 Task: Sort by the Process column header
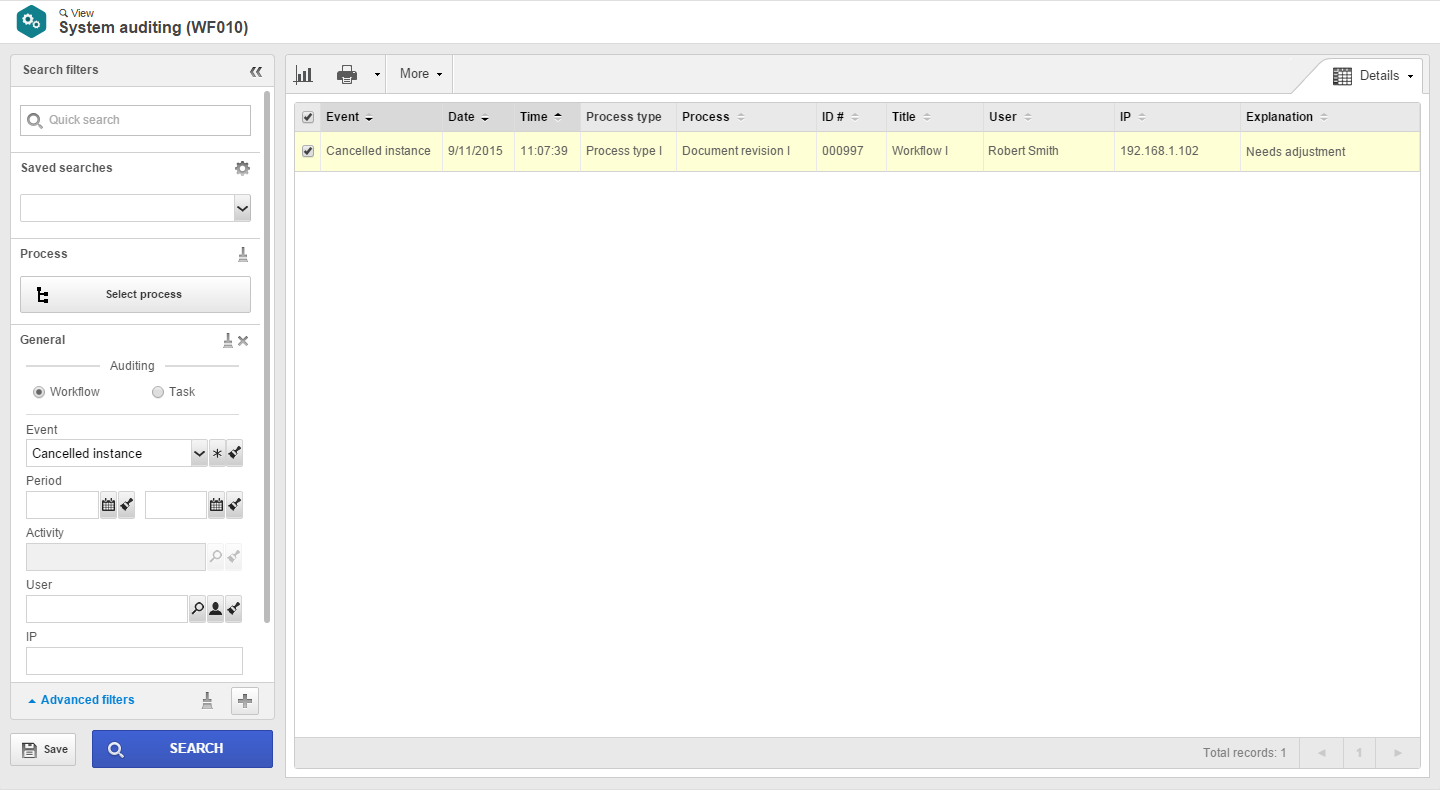[746, 117]
